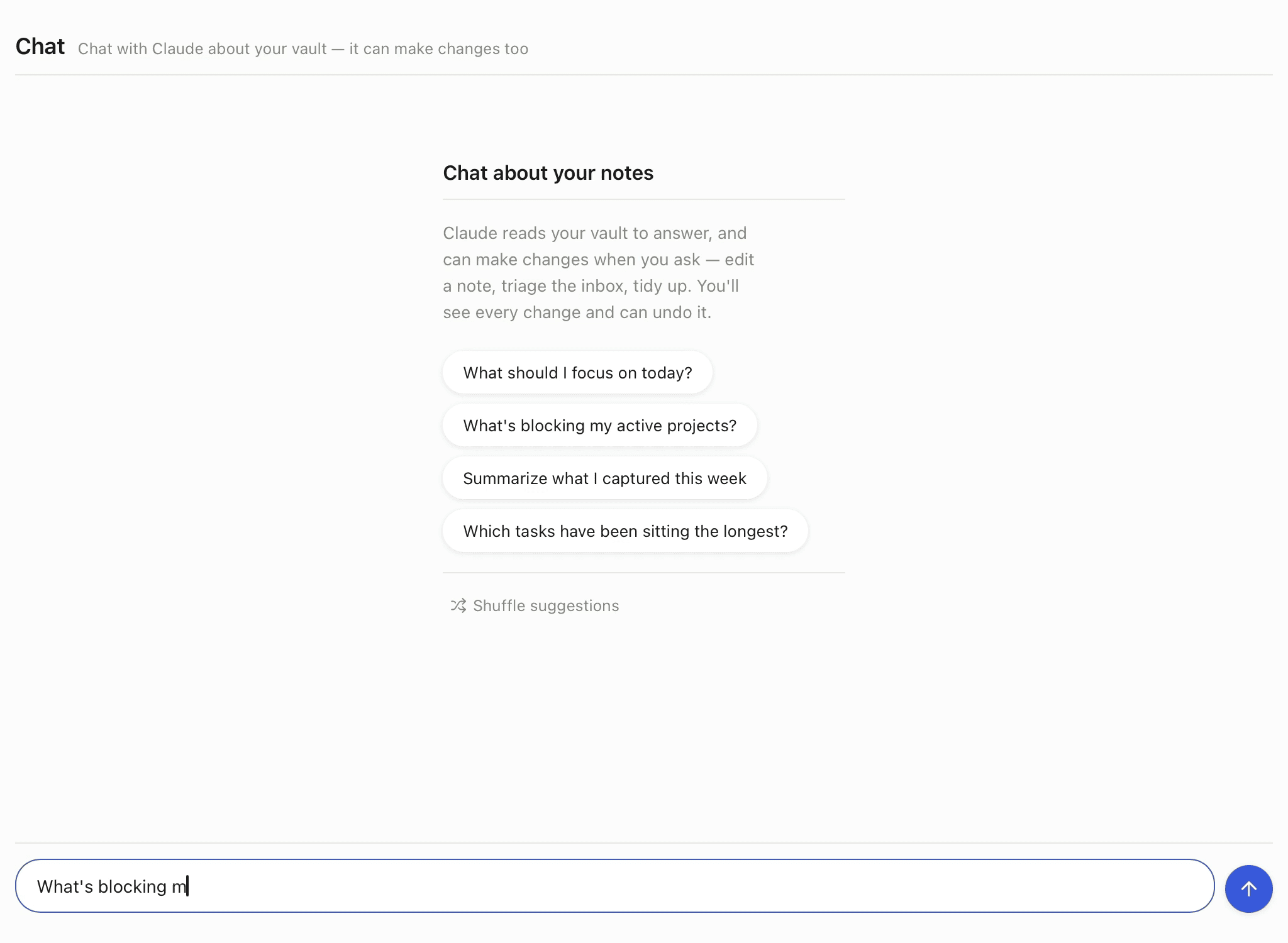Select "What's blocking my active projects?" suggestion

(x=600, y=426)
